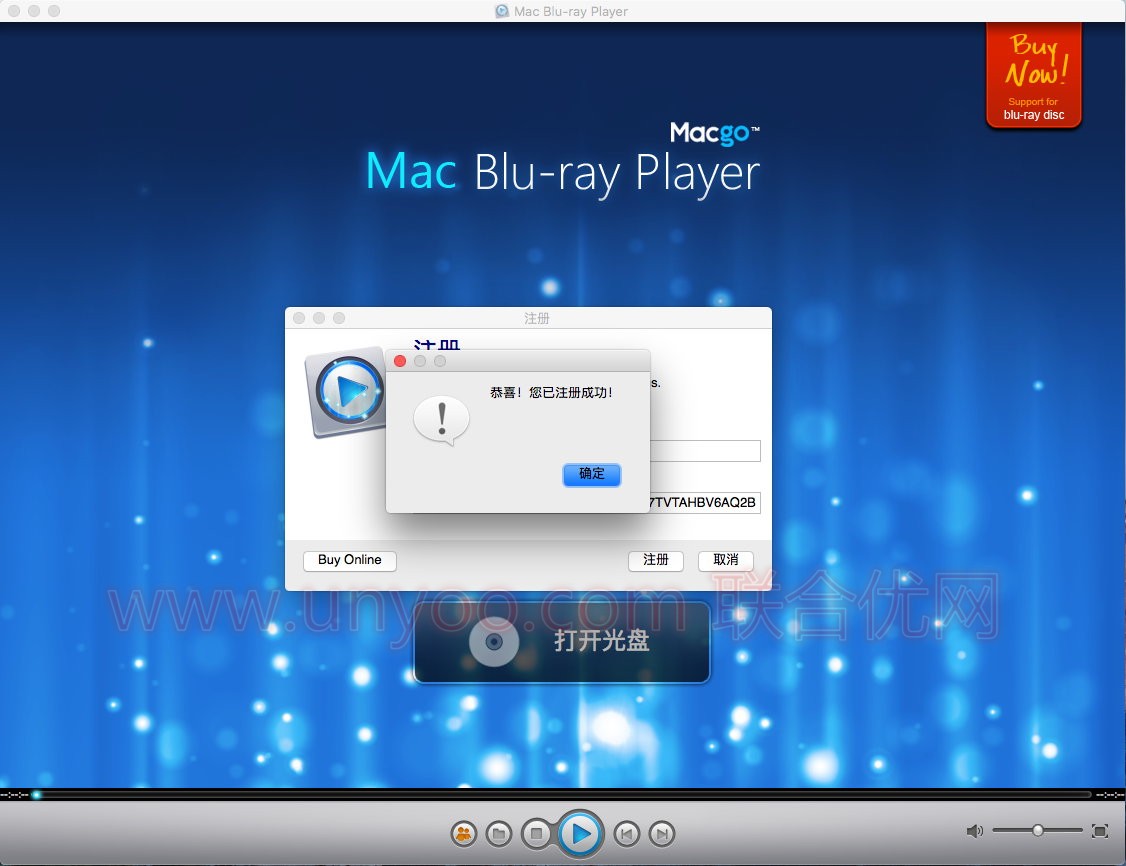Screen dimensions: 1126x866
Task: Click the empty name field in the registration dialog
Action: [705, 451]
